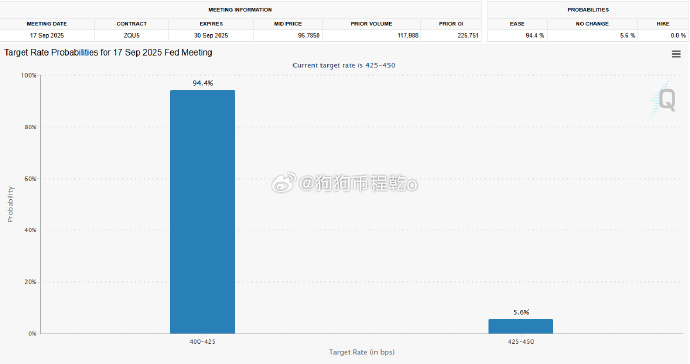
Task: Click the MEETING INFORMATION table heading
Action: [240, 10]
